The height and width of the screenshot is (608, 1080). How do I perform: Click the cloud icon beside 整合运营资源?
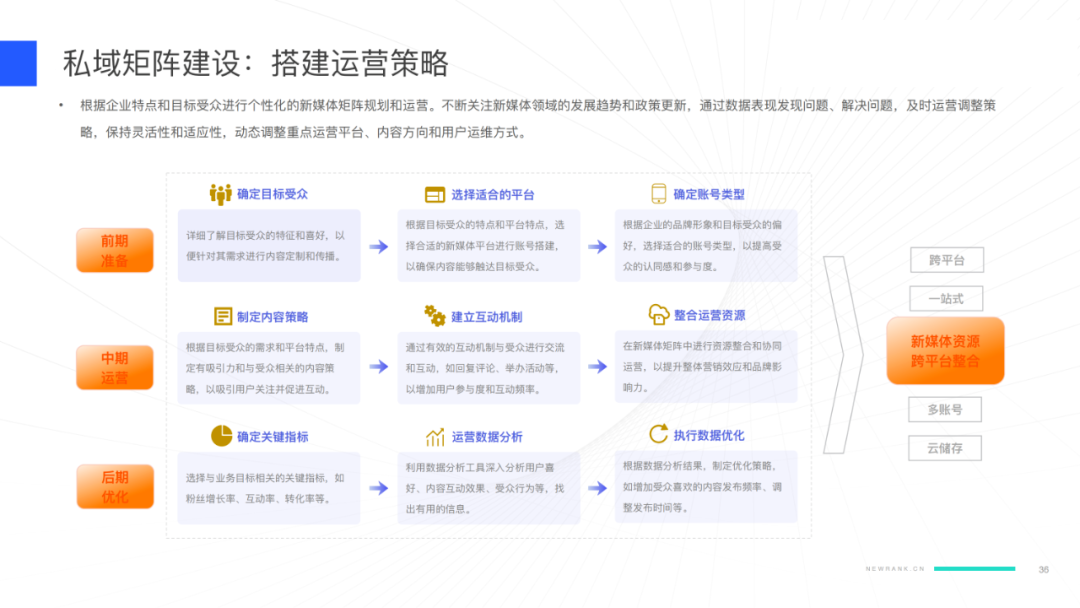coord(658,315)
